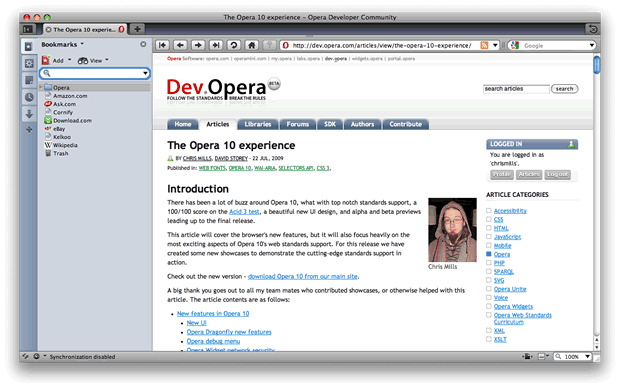Check the SVG category checkbox
620x389 pixels.
tap(489, 280)
